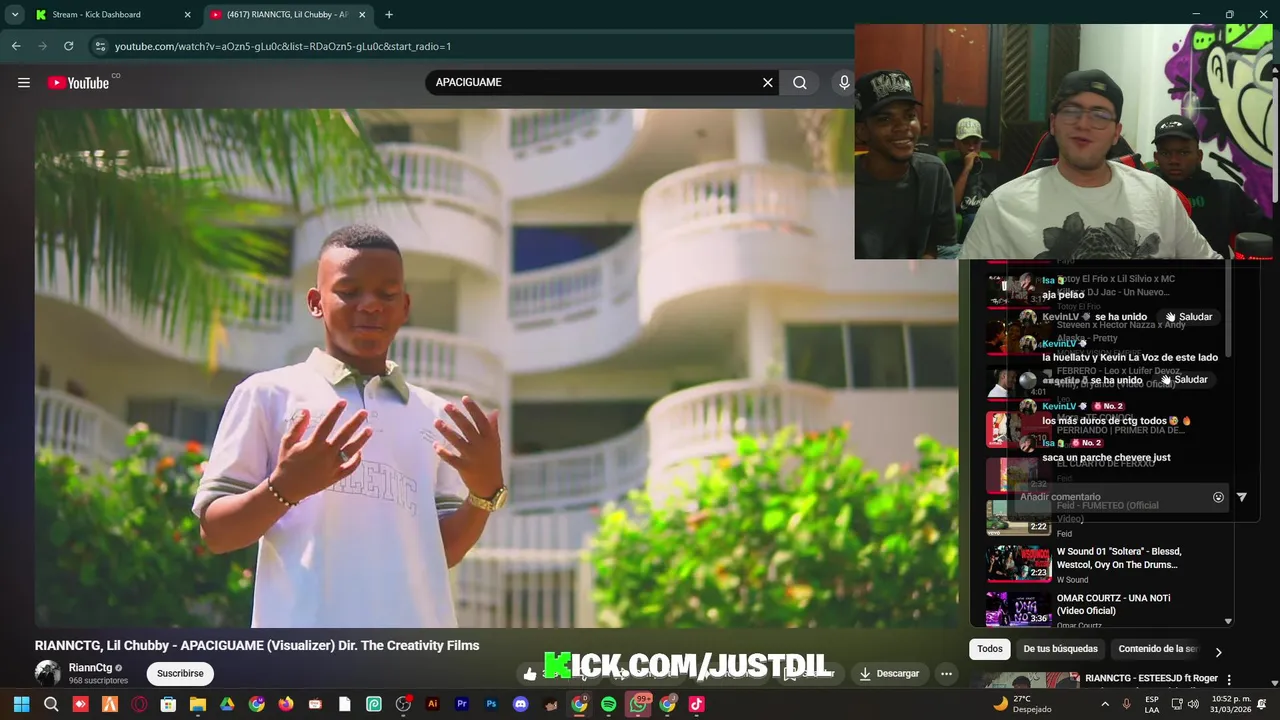Open WhatsApp from taskbar
The width and height of the screenshot is (1280, 720).
[x=638, y=704]
